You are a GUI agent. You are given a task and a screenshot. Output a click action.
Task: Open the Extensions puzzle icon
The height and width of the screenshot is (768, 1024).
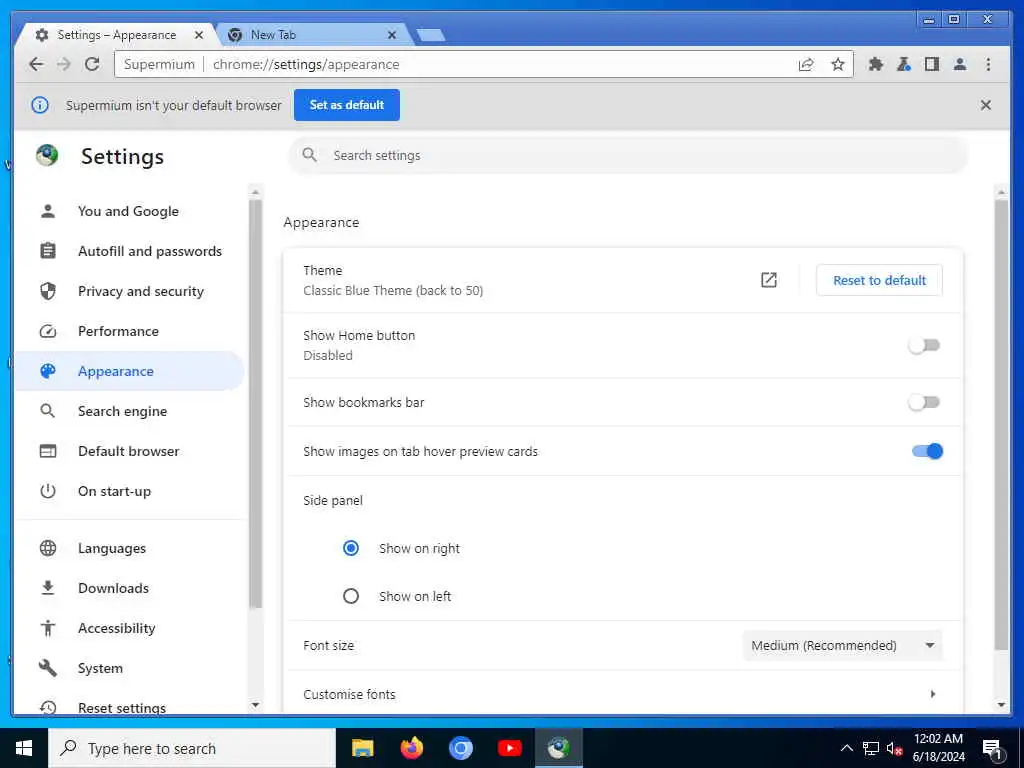tap(876, 64)
